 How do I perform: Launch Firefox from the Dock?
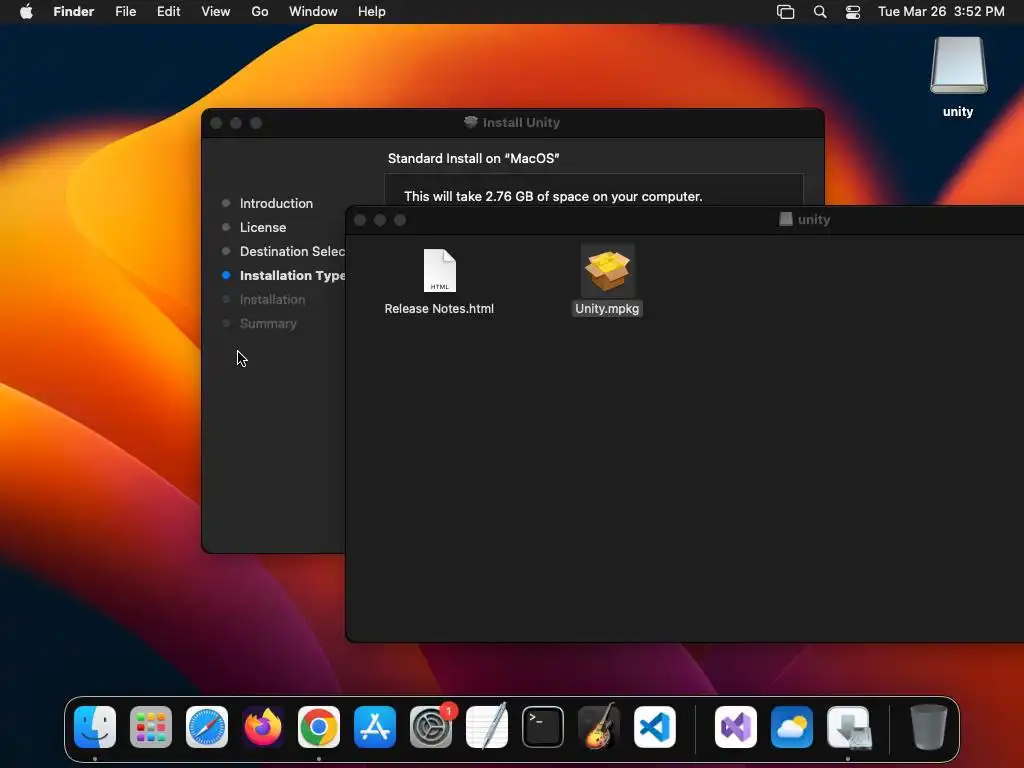(x=263, y=727)
